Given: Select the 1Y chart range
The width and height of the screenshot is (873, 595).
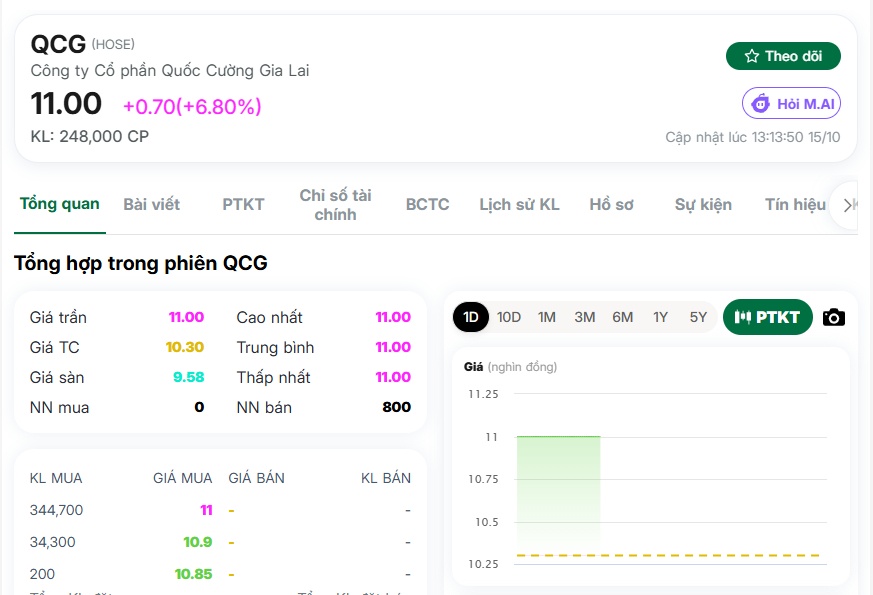Looking at the screenshot, I should [660, 317].
